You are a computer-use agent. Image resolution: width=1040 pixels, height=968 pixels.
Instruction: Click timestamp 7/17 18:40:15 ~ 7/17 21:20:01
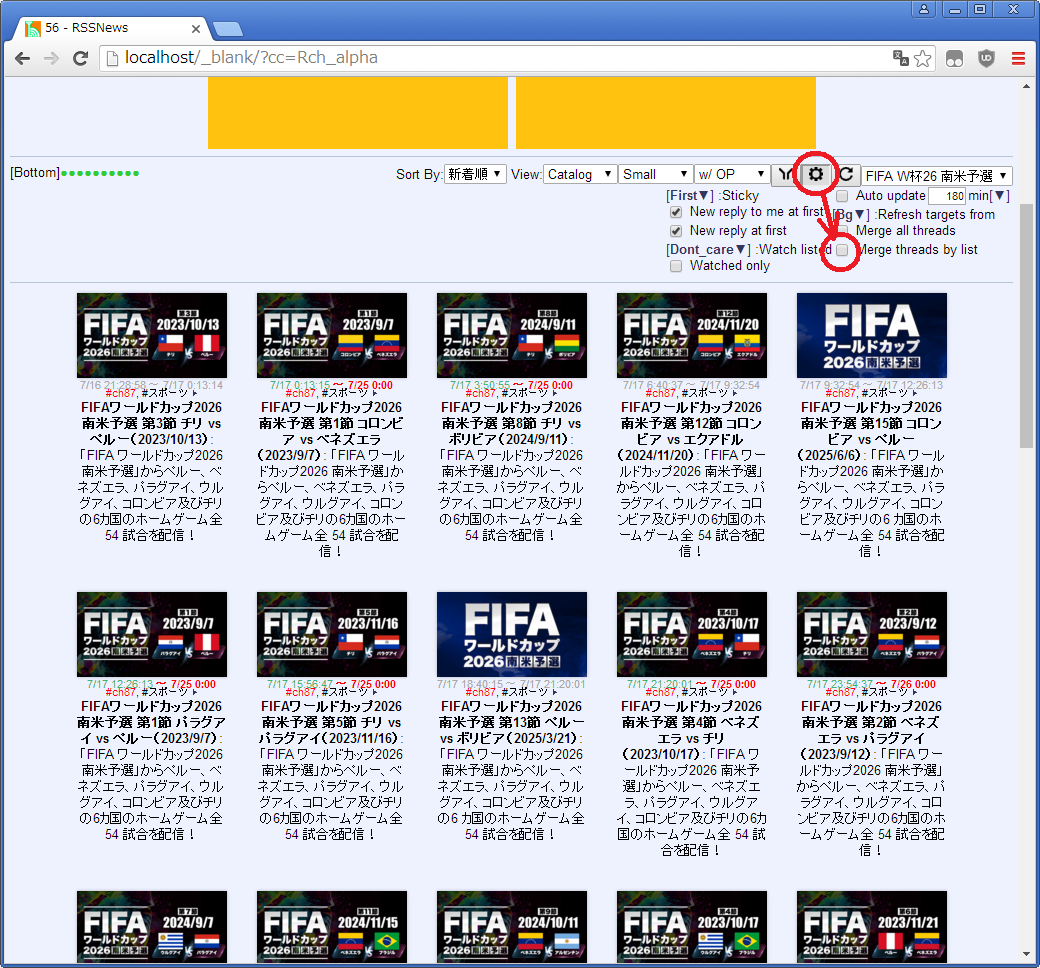[x=511, y=684]
